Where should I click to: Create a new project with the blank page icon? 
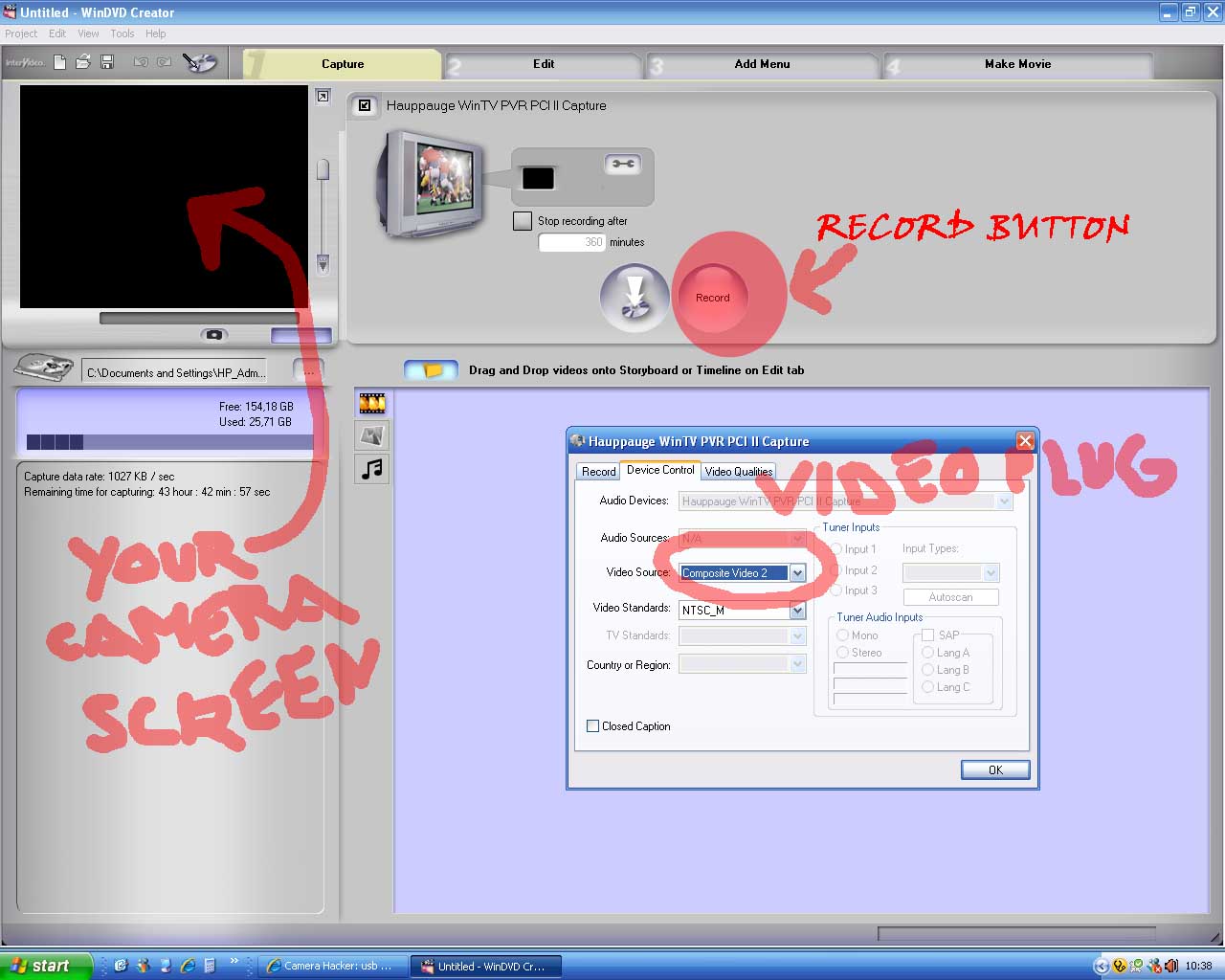click(59, 62)
